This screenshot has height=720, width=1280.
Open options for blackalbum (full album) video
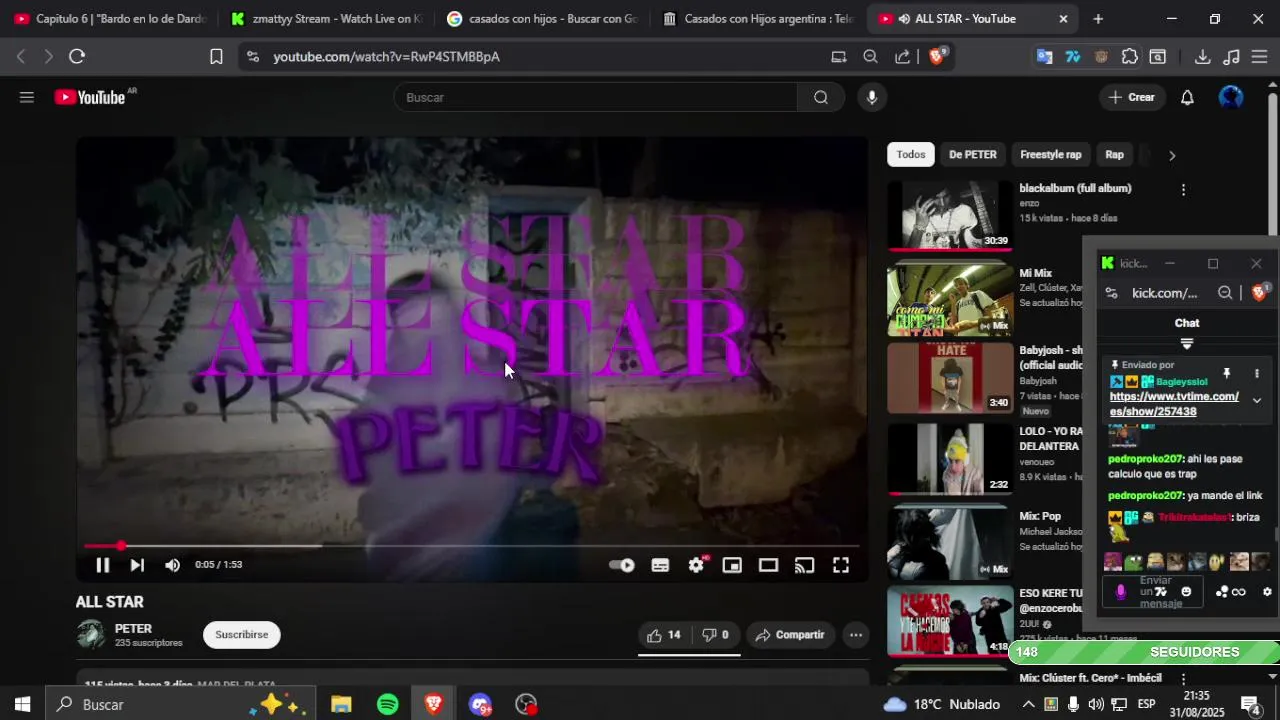1183,190
